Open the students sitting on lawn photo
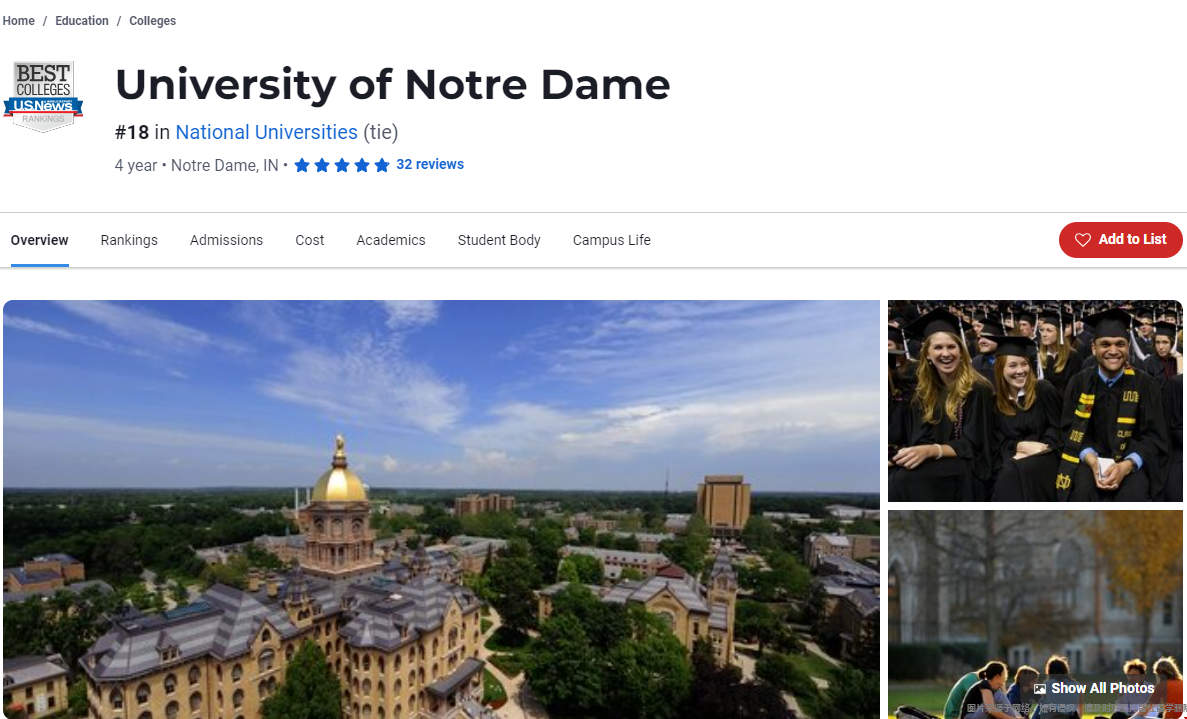This screenshot has width=1187, height=719. [x=1035, y=615]
